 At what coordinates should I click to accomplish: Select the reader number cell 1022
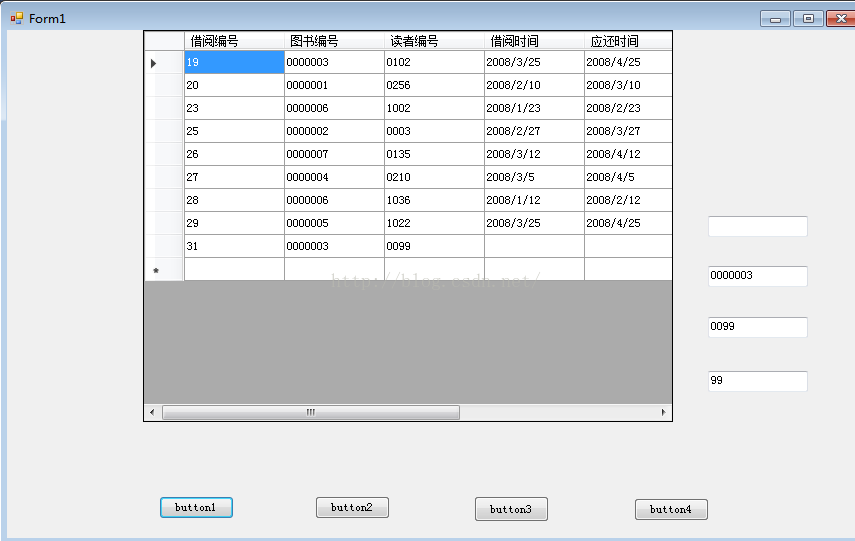point(435,223)
